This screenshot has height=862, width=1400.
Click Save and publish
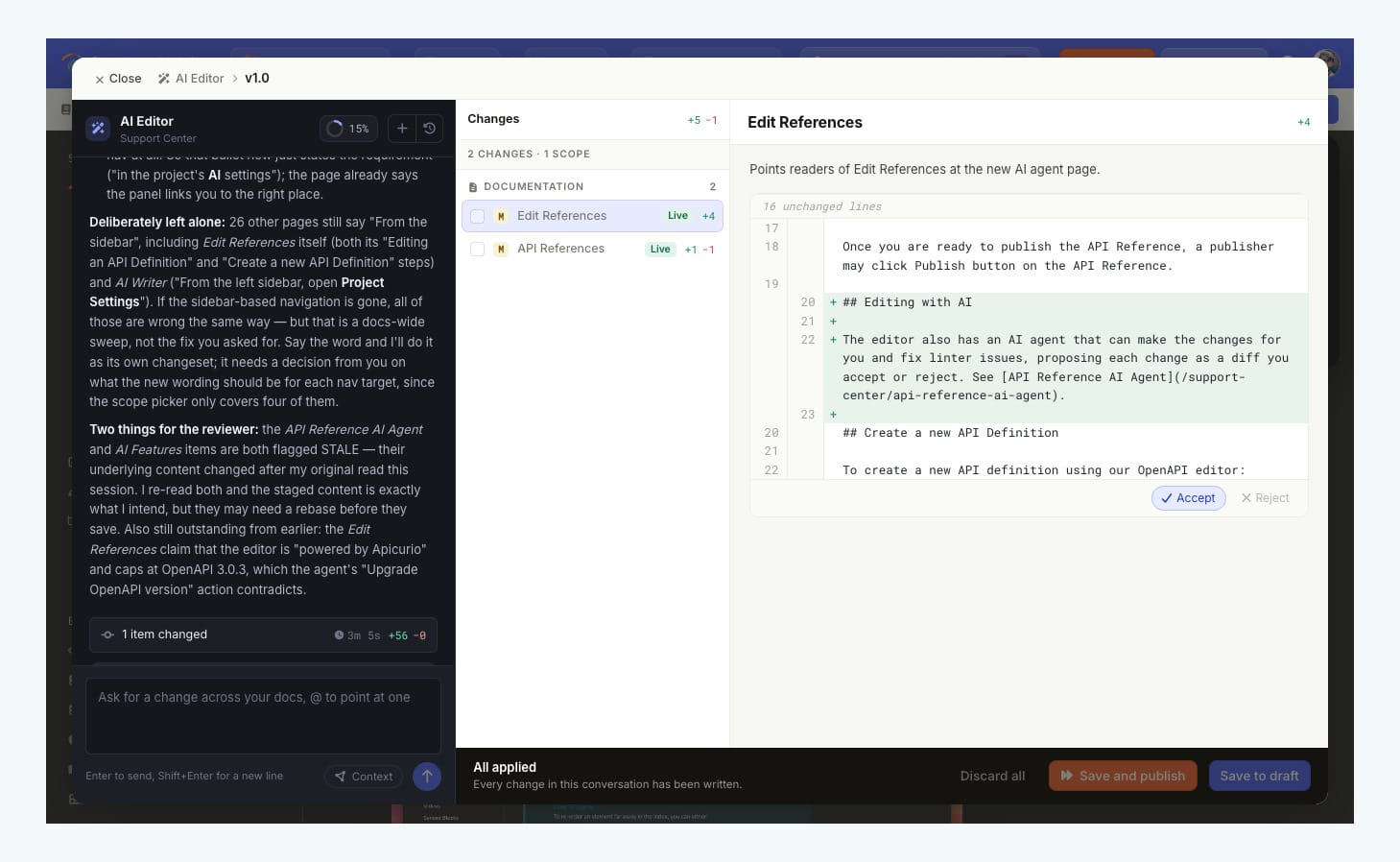tap(1123, 776)
